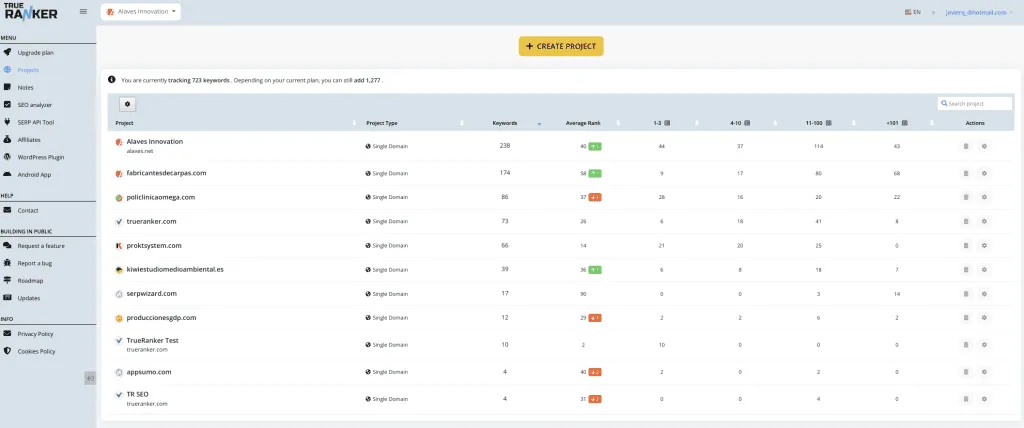1024x428 pixels.
Task: Open settings for Alaves Innovation project
Action: (x=984, y=146)
